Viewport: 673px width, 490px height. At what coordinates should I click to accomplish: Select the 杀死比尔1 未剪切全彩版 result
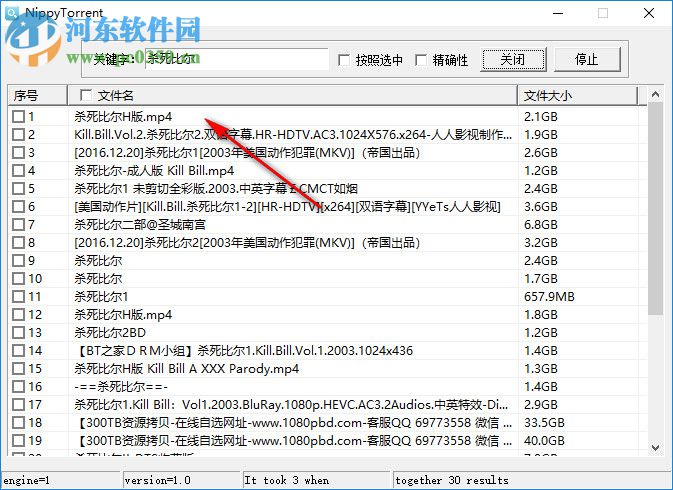click(216, 189)
